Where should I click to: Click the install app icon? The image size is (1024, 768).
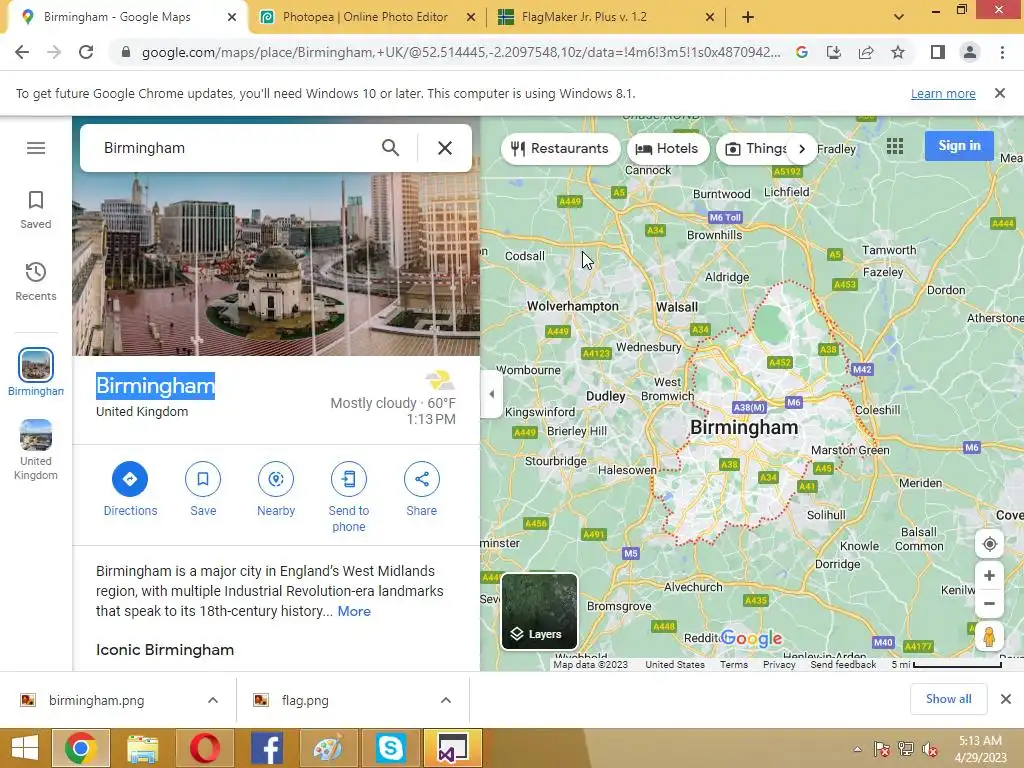tap(834, 52)
